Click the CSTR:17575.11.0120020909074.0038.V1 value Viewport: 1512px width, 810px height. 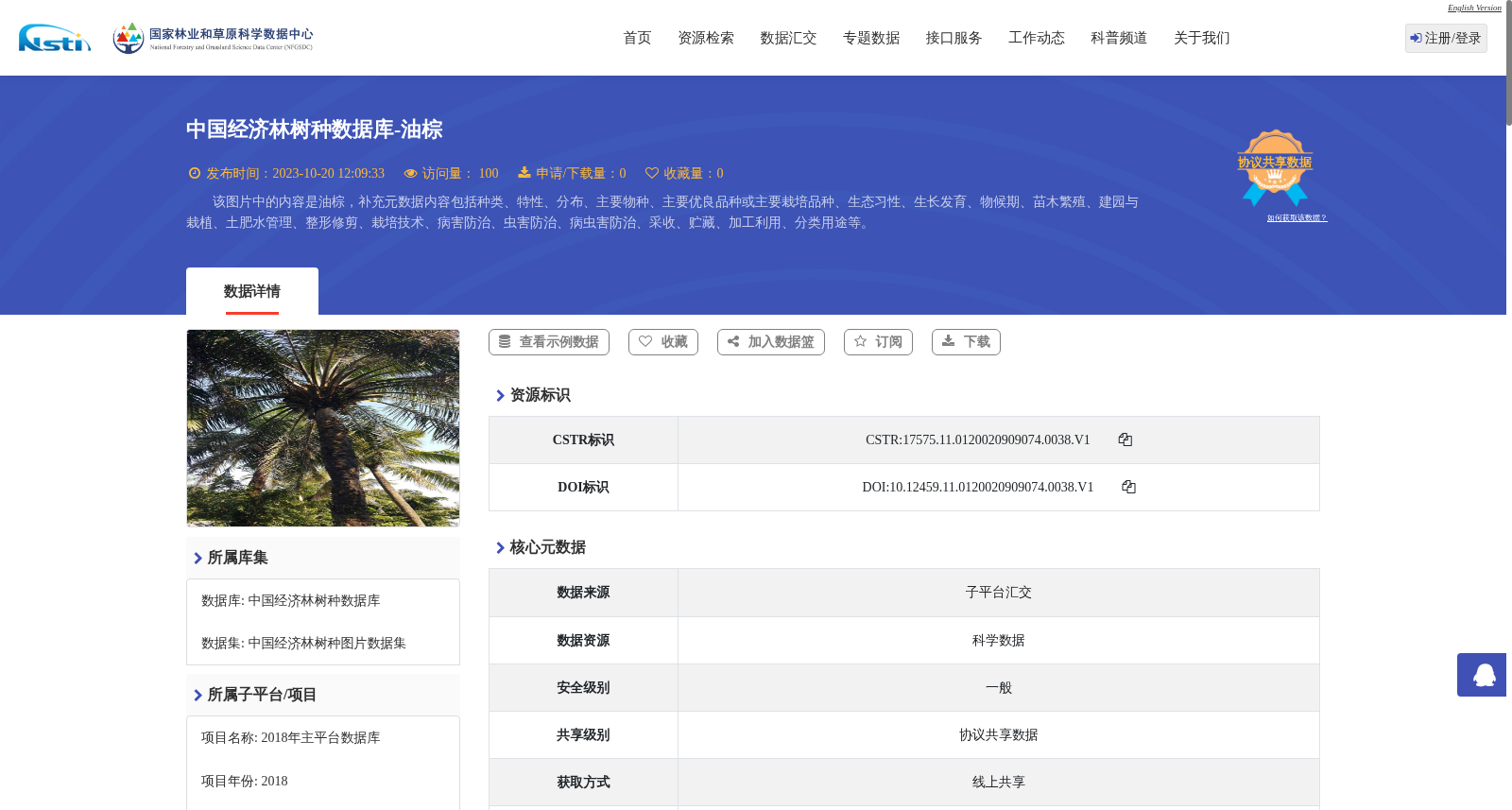point(978,440)
